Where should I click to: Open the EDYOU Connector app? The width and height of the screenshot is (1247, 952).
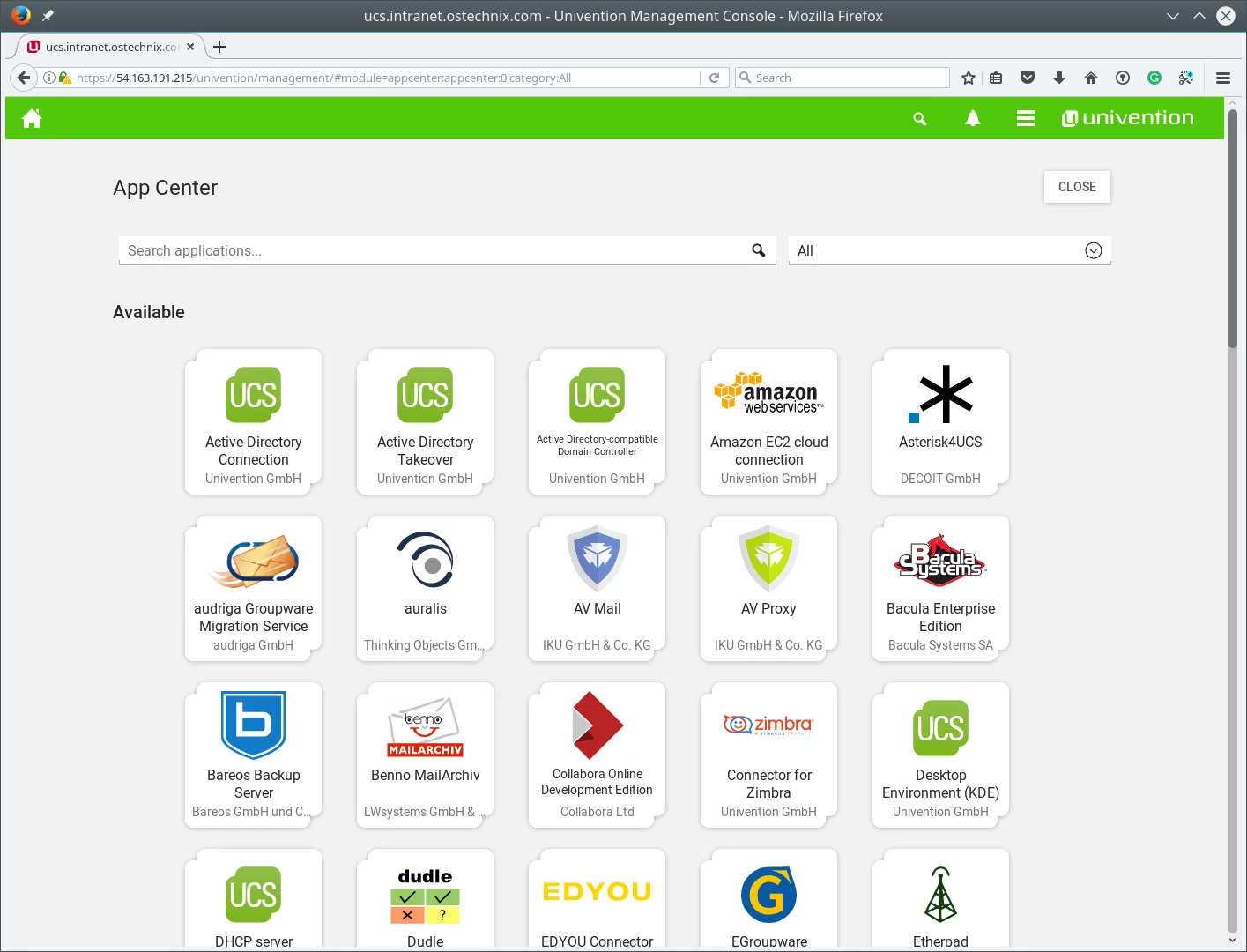point(597,899)
